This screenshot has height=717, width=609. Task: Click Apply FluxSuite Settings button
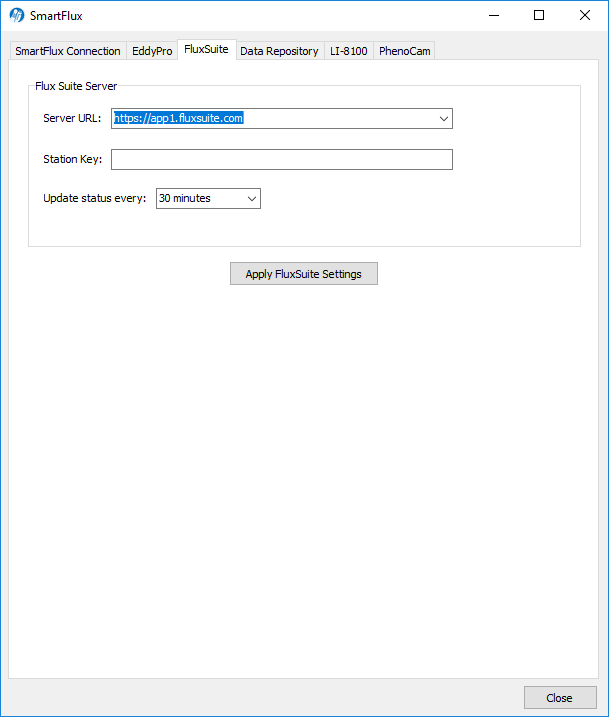coord(304,273)
